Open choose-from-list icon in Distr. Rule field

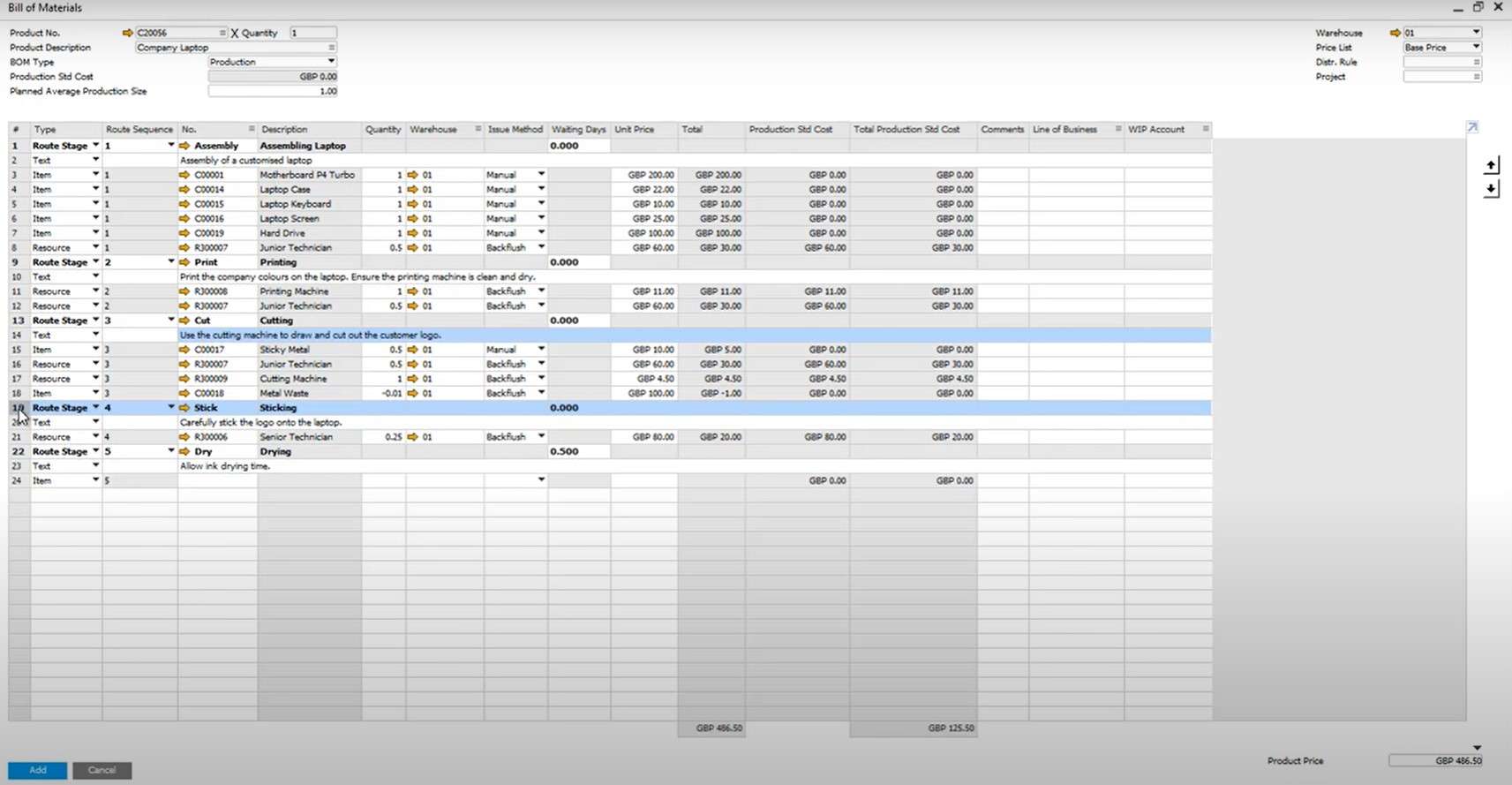pyautogui.click(x=1476, y=62)
